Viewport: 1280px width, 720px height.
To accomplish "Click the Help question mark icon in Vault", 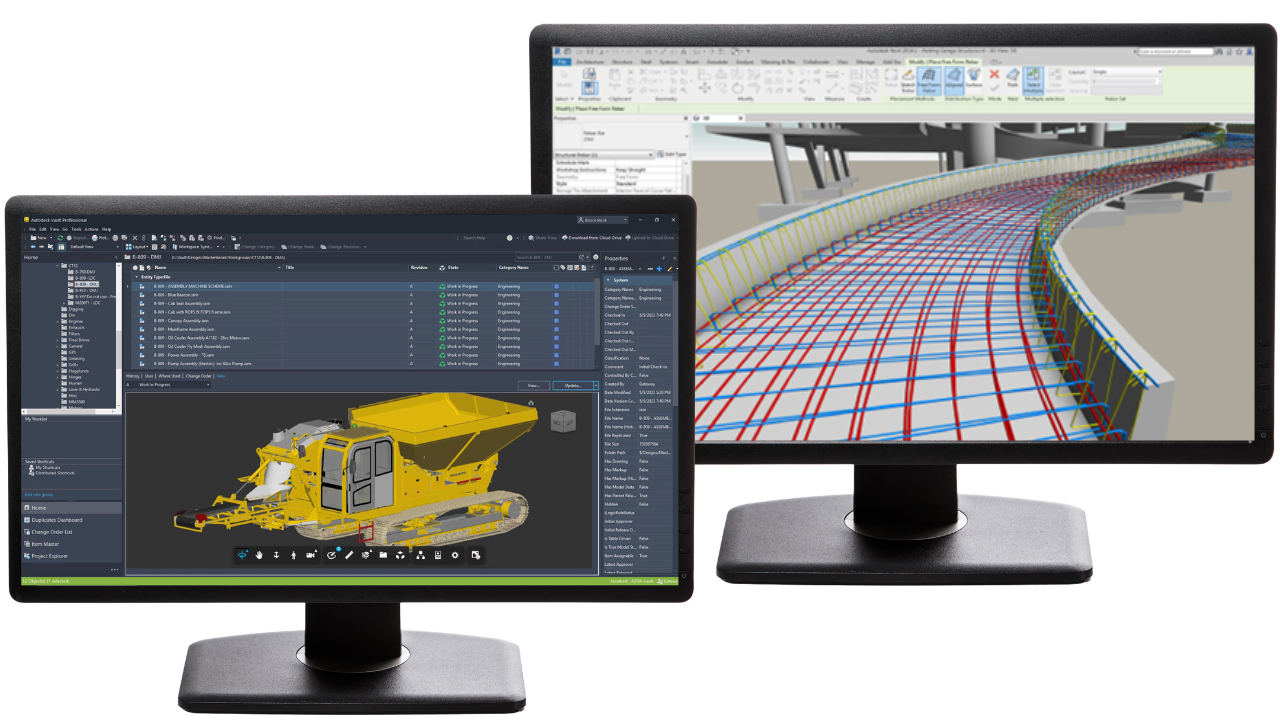I will tap(509, 238).
